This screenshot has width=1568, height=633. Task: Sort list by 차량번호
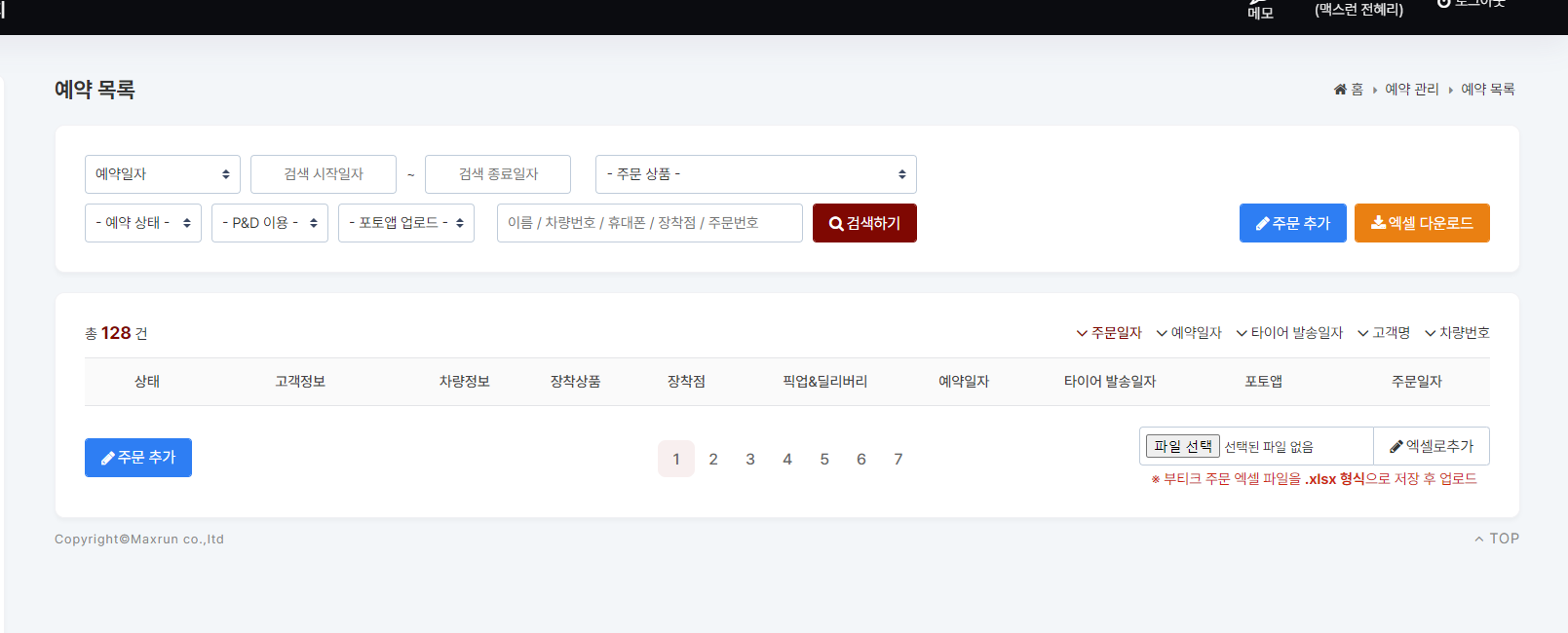(x=1457, y=333)
